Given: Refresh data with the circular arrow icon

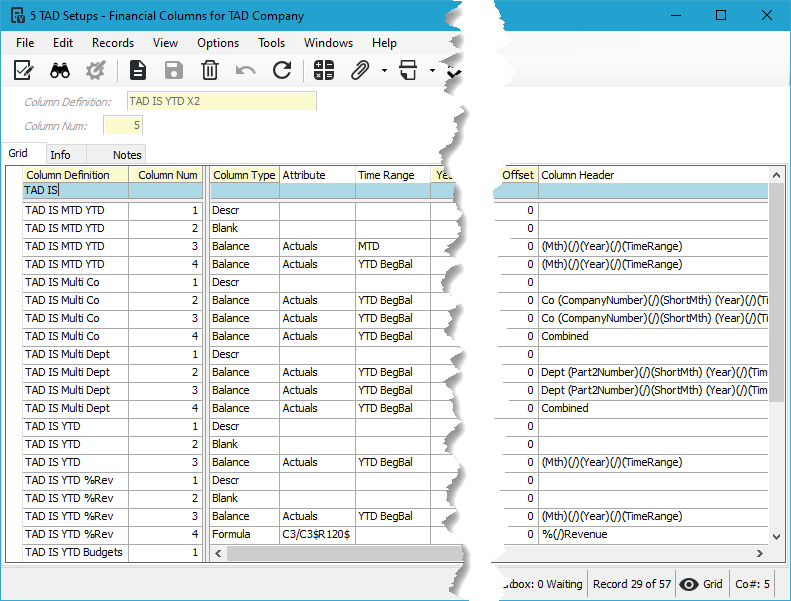Looking at the screenshot, I should point(281,71).
